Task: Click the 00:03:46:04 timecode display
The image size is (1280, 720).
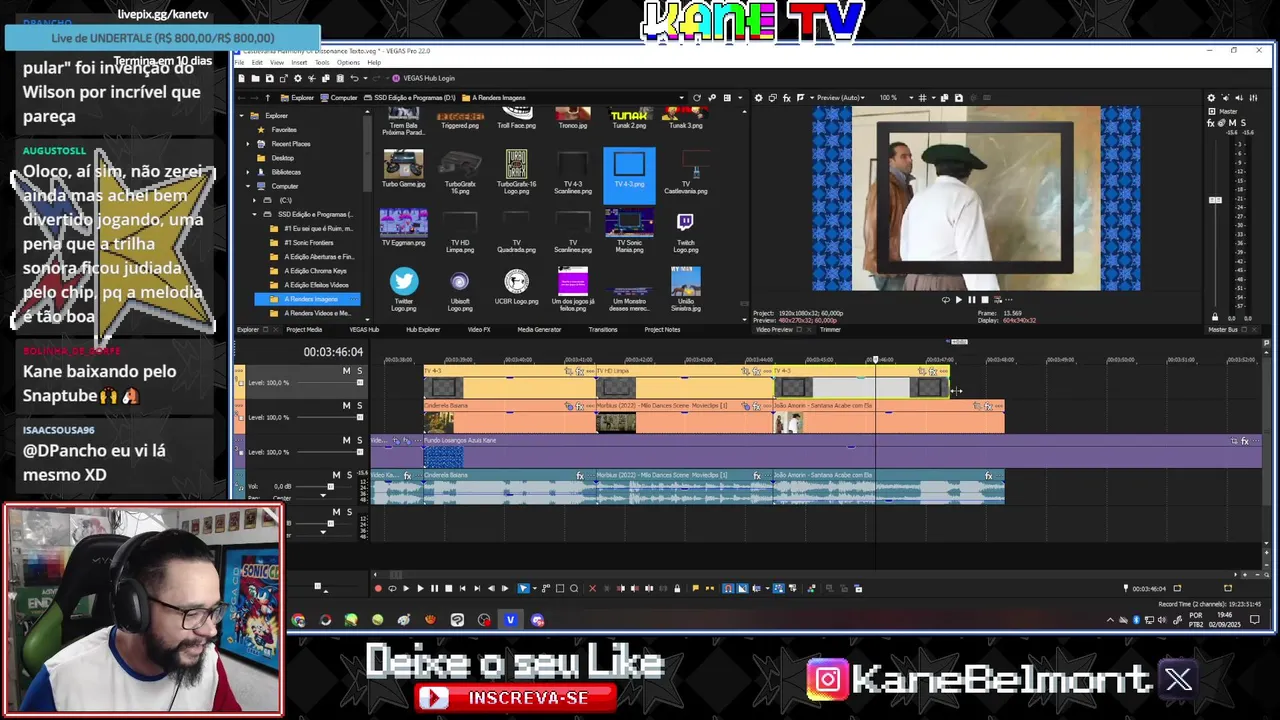Action: point(333,352)
